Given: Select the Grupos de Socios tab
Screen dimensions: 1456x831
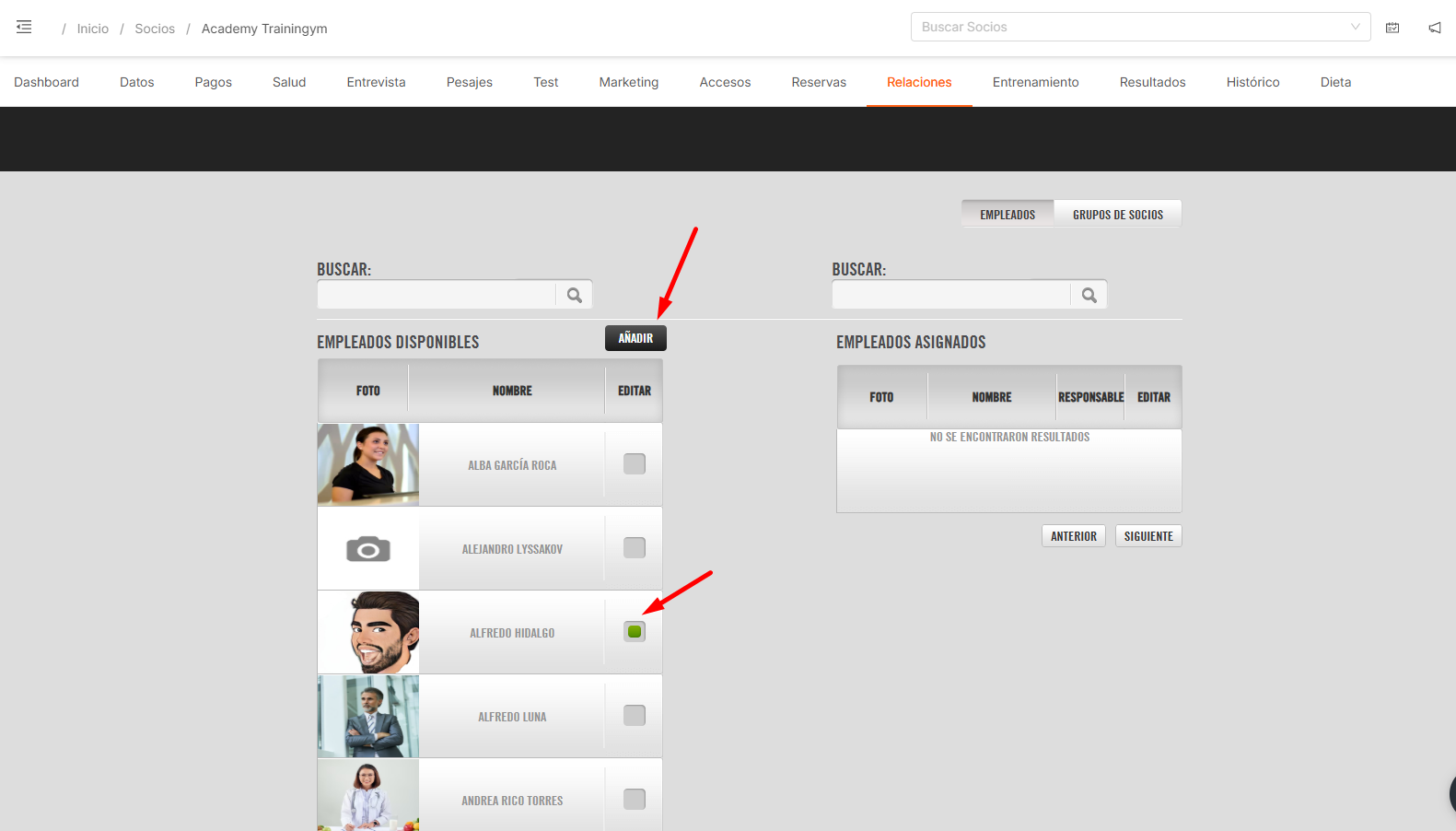Looking at the screenshot, I should pyautogui.click(x=1117, y=215).
